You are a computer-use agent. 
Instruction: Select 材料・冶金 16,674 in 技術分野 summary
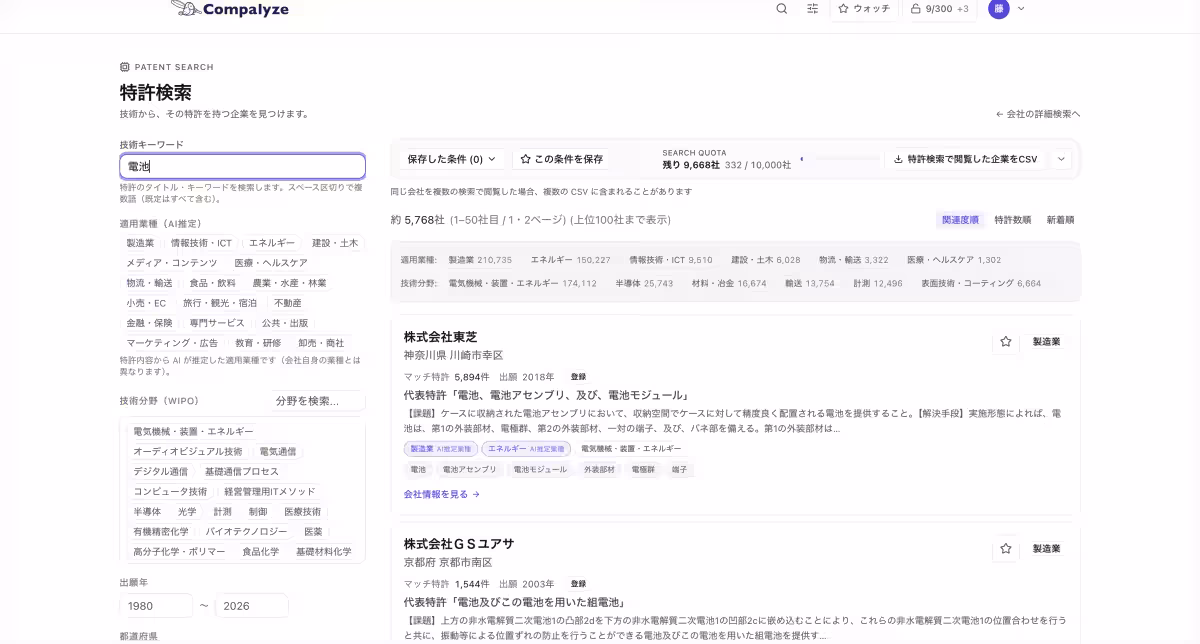click(x=729, y=283)
